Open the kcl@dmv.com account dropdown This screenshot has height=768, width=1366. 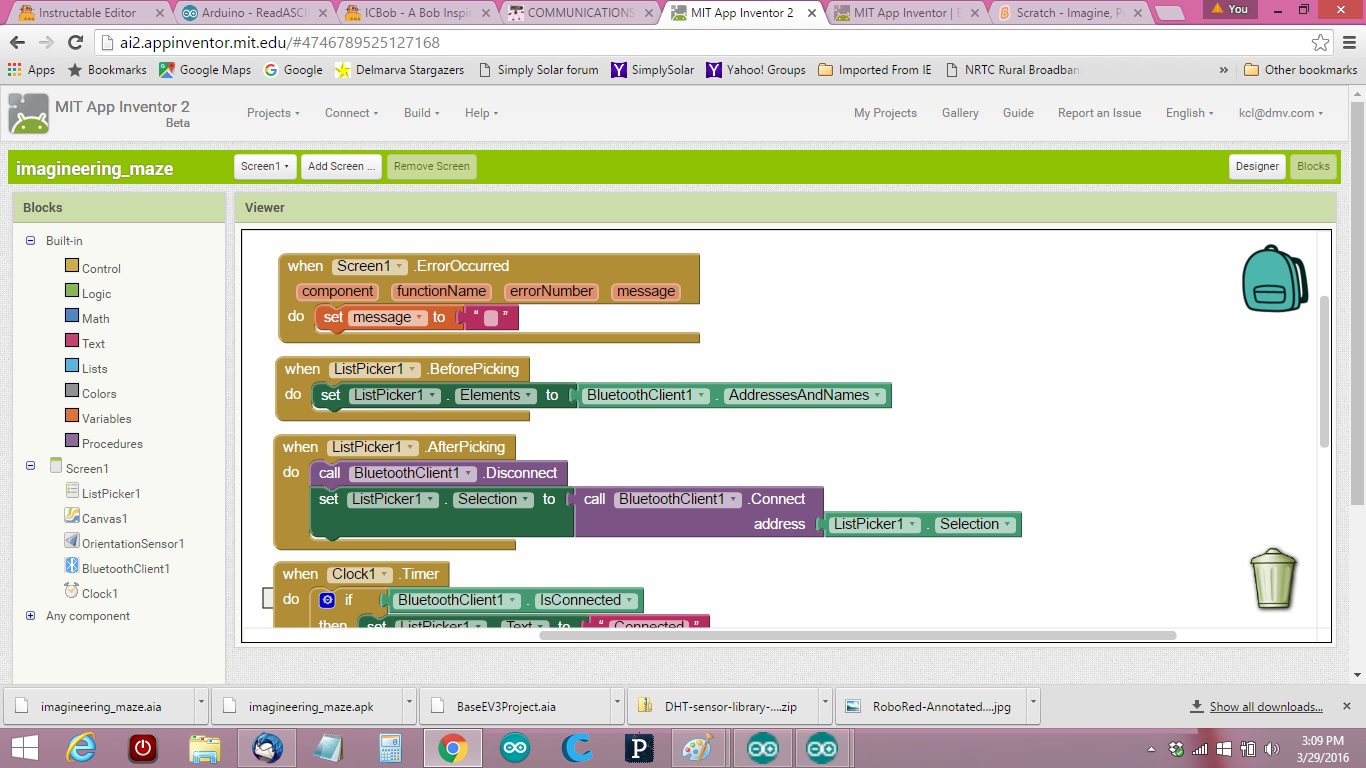pos(1281,113)
